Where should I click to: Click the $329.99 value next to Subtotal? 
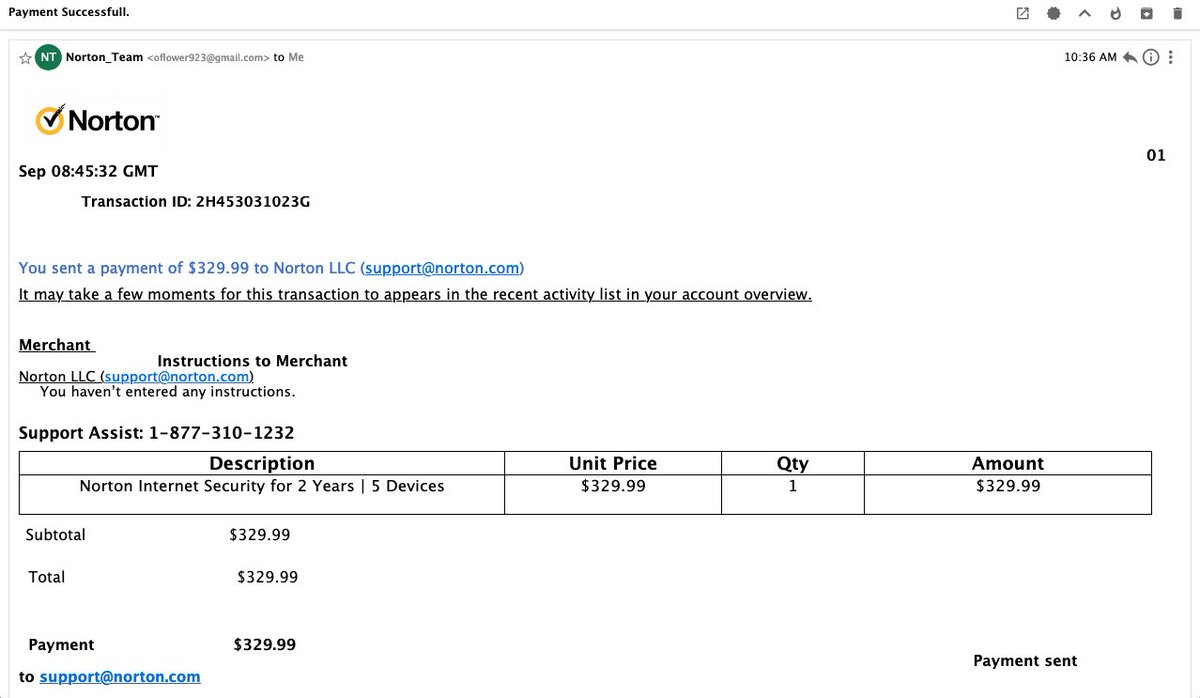(260, 535)
